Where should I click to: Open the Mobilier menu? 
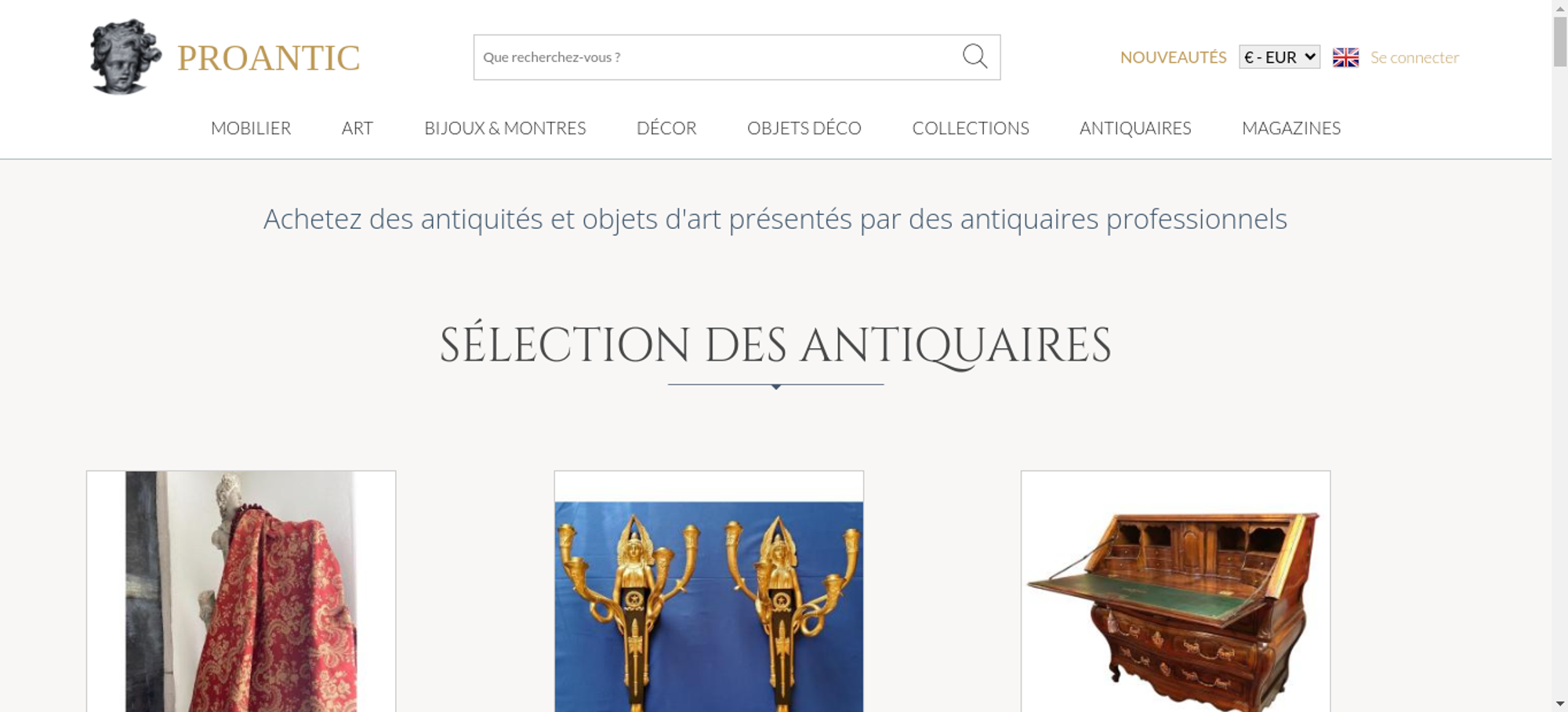click(x=251, y=128)
